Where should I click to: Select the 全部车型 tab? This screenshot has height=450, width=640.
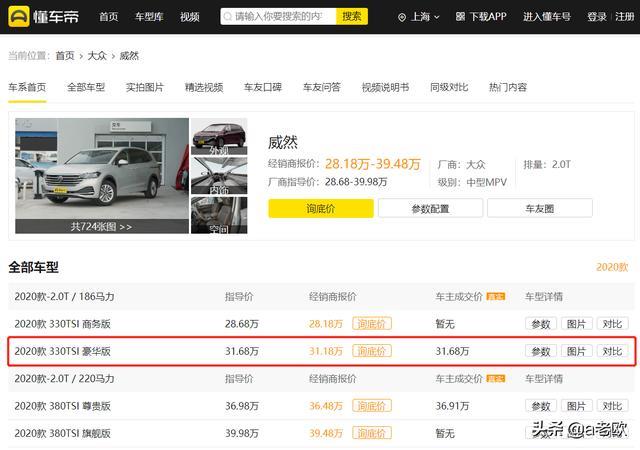click(86, 87)
